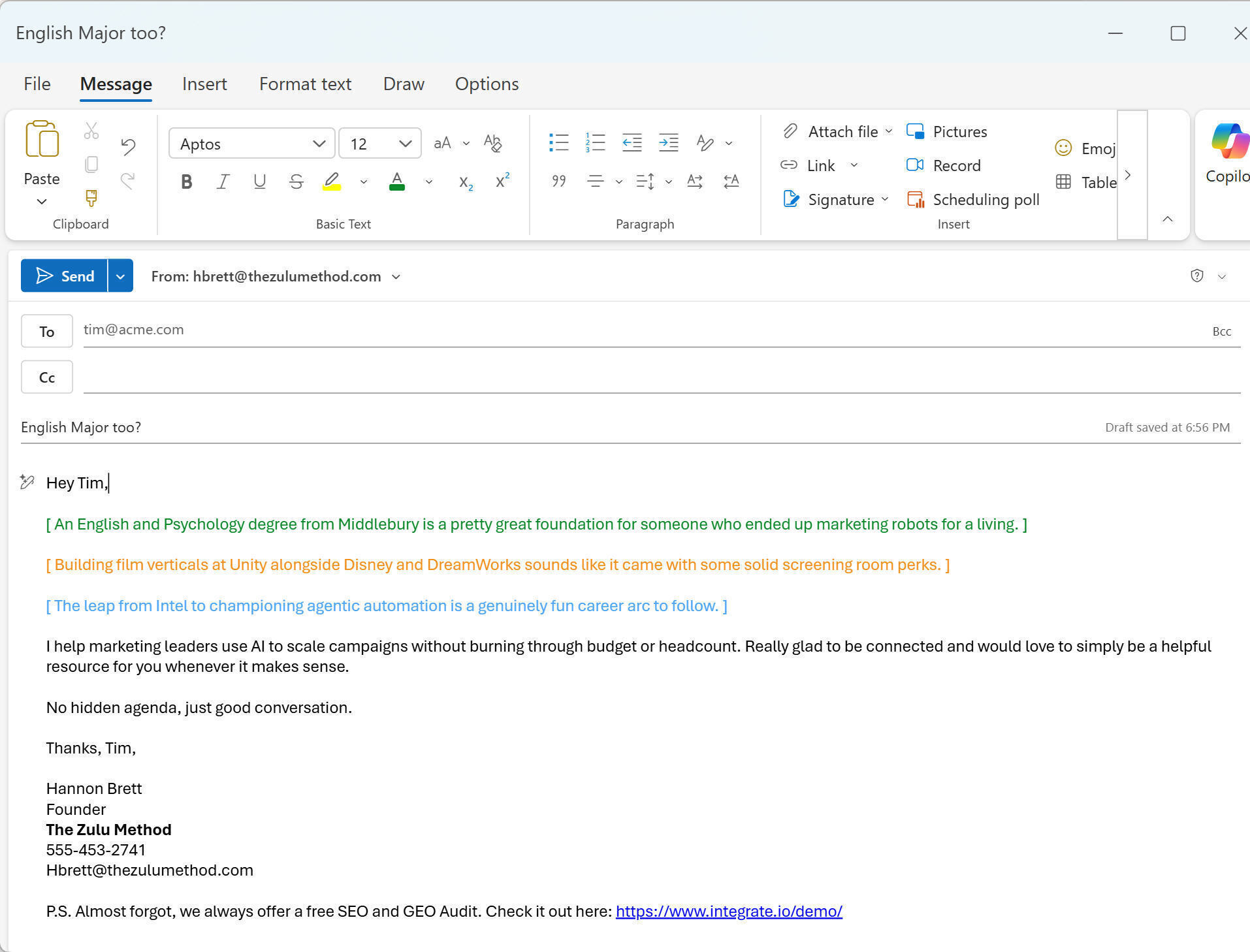Expand the Change case options arrow
The width and height of the screenshot is (1250, 952).
(466, 144)
